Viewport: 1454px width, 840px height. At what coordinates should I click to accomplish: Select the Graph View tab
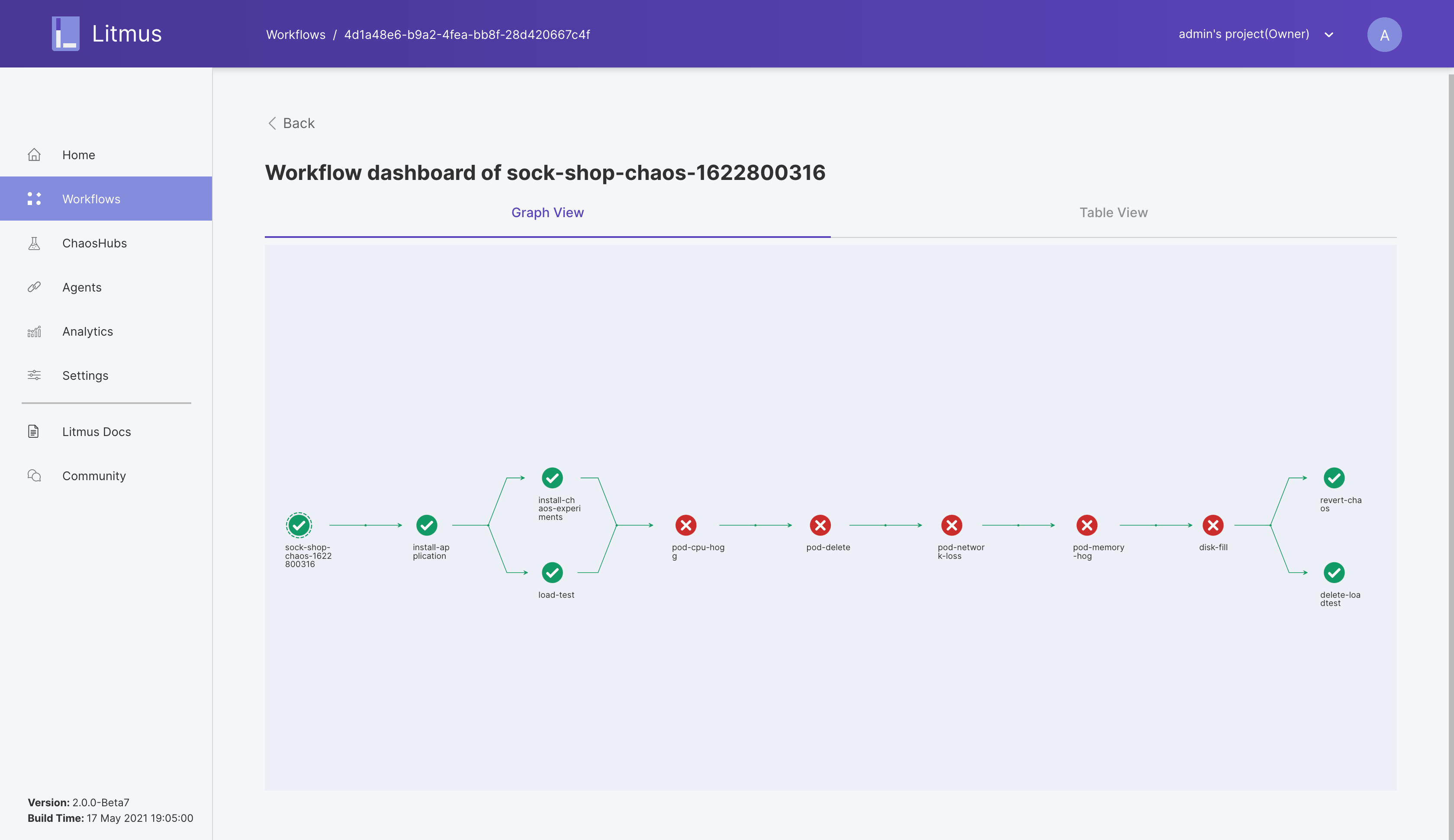(x=547, y=212)
